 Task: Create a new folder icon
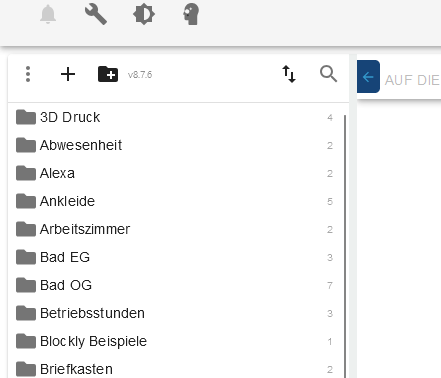click(108, 74)
